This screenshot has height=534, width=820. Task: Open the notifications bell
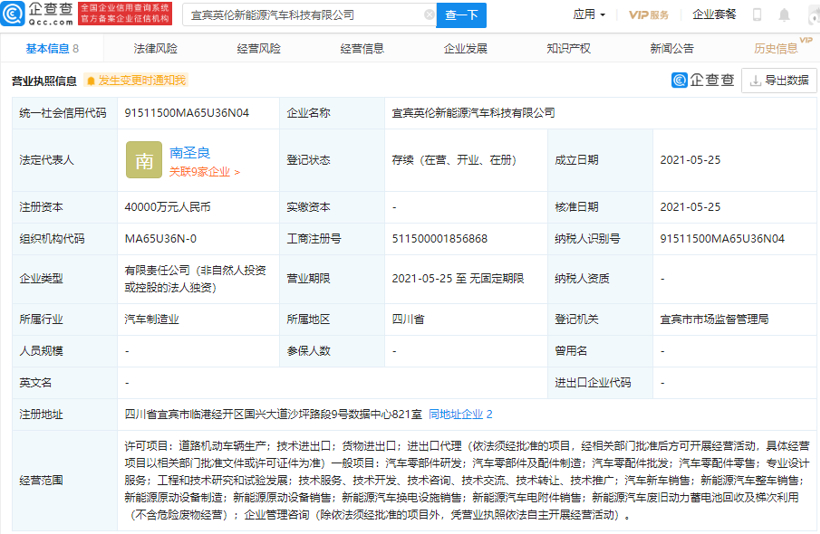point(784,15)
